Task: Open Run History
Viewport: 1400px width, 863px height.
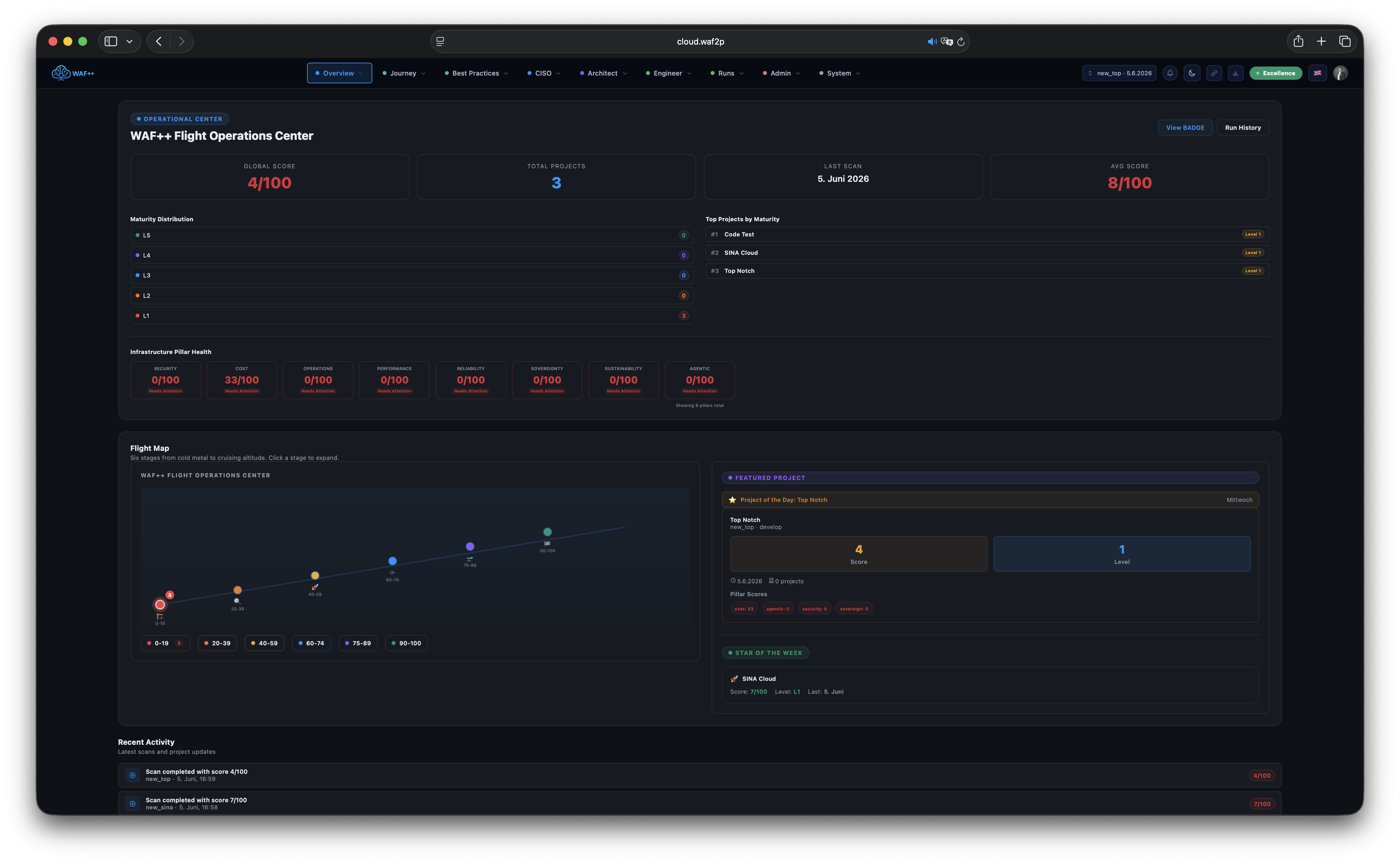Action: tap(1242, 128)
